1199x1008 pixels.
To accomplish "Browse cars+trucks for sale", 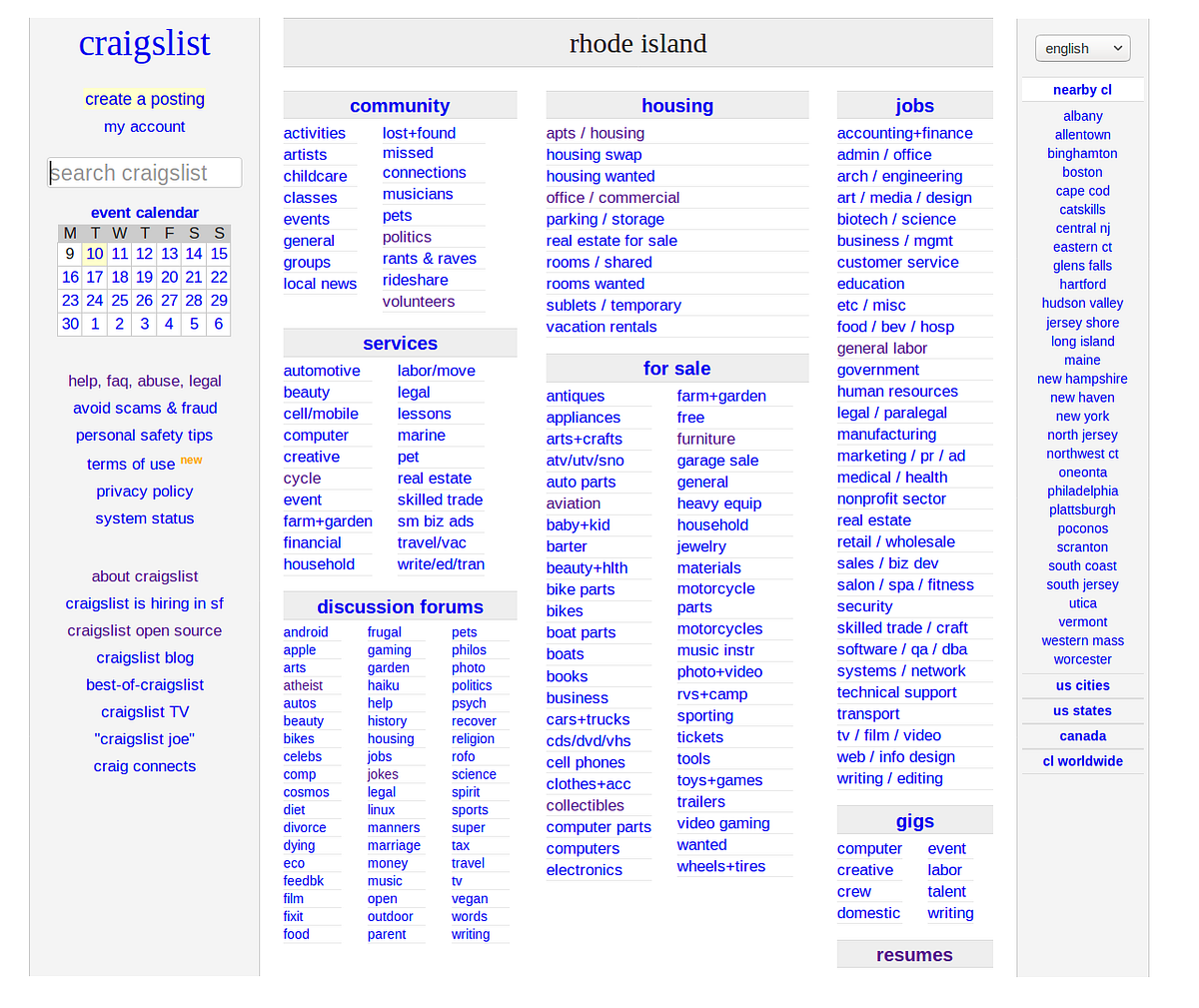I will pyautogui.click(x=588, y=719).
